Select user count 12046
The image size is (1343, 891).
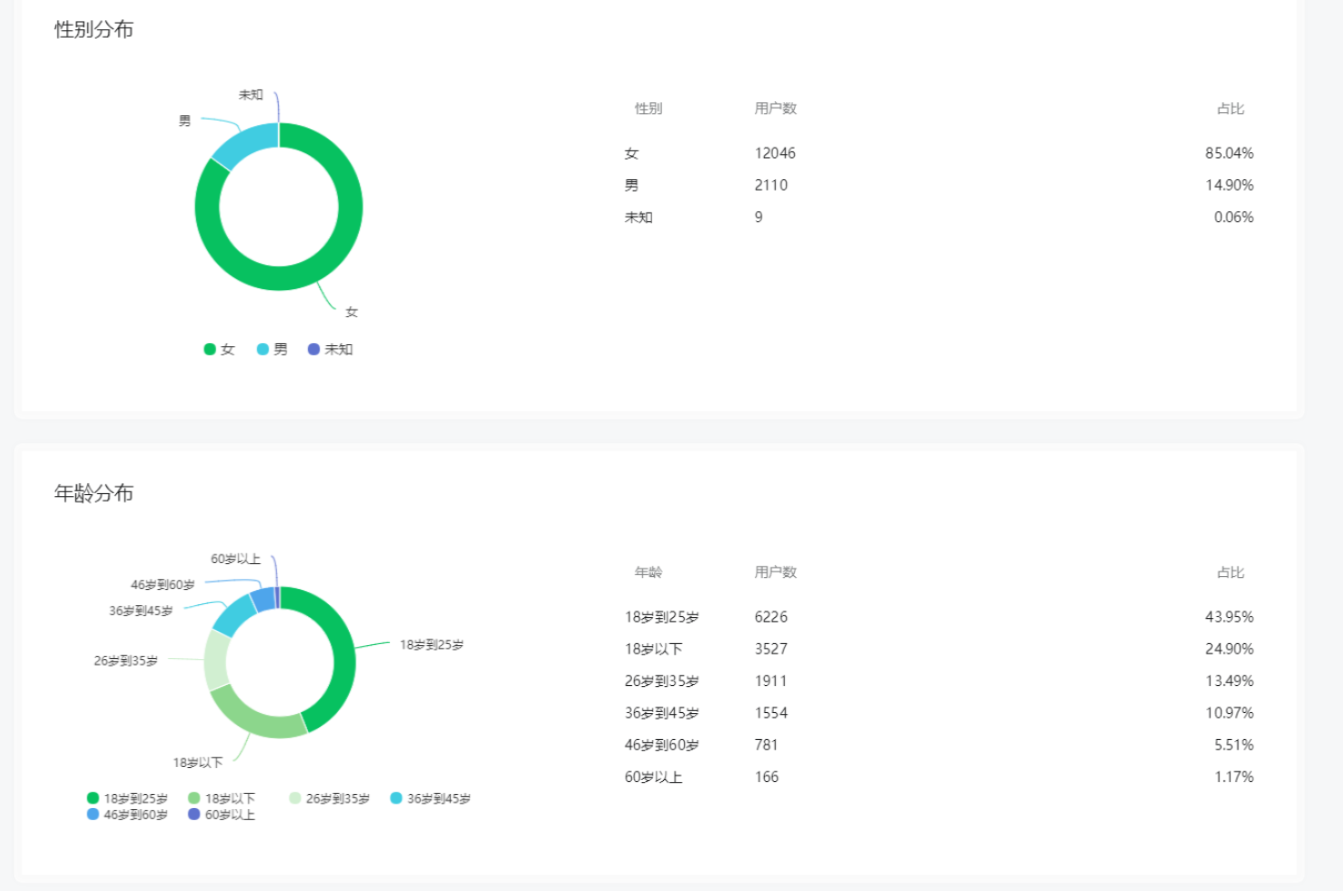pos(775,153)
